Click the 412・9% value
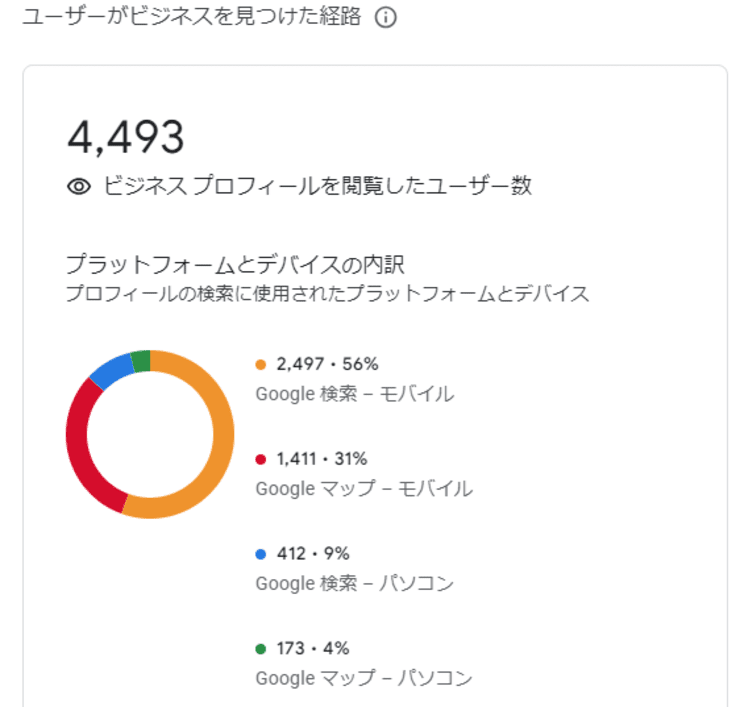Image resolution: width=740 pixels, height=707 pixels. (x=313, y=554)
